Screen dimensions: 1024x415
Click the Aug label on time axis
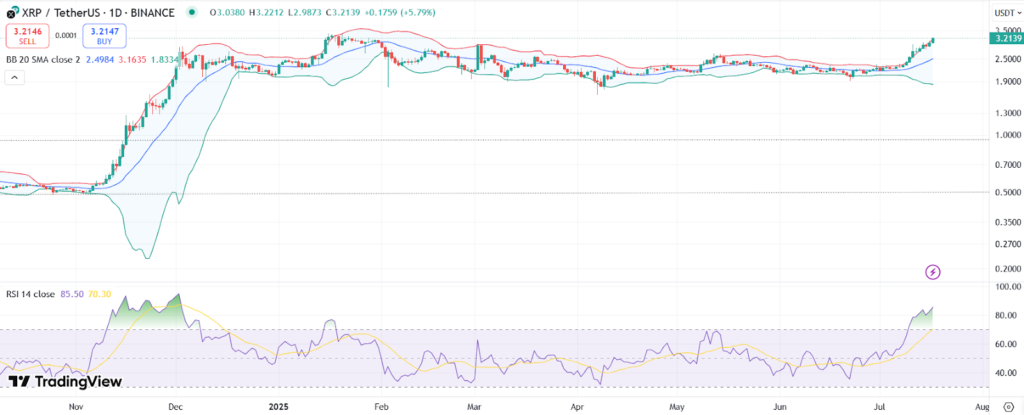982,406
